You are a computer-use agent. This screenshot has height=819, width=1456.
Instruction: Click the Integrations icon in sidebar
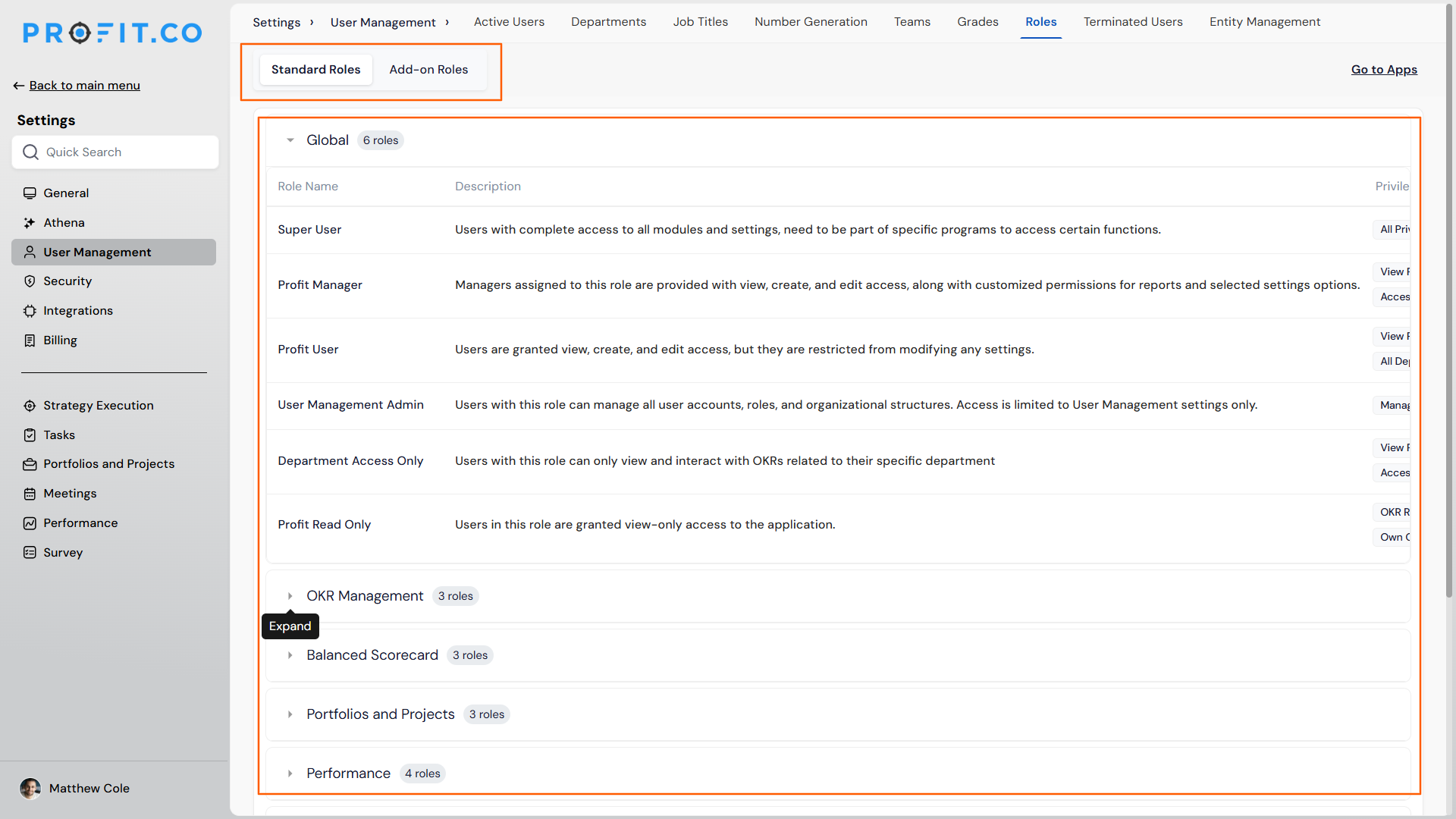[30, 311]
